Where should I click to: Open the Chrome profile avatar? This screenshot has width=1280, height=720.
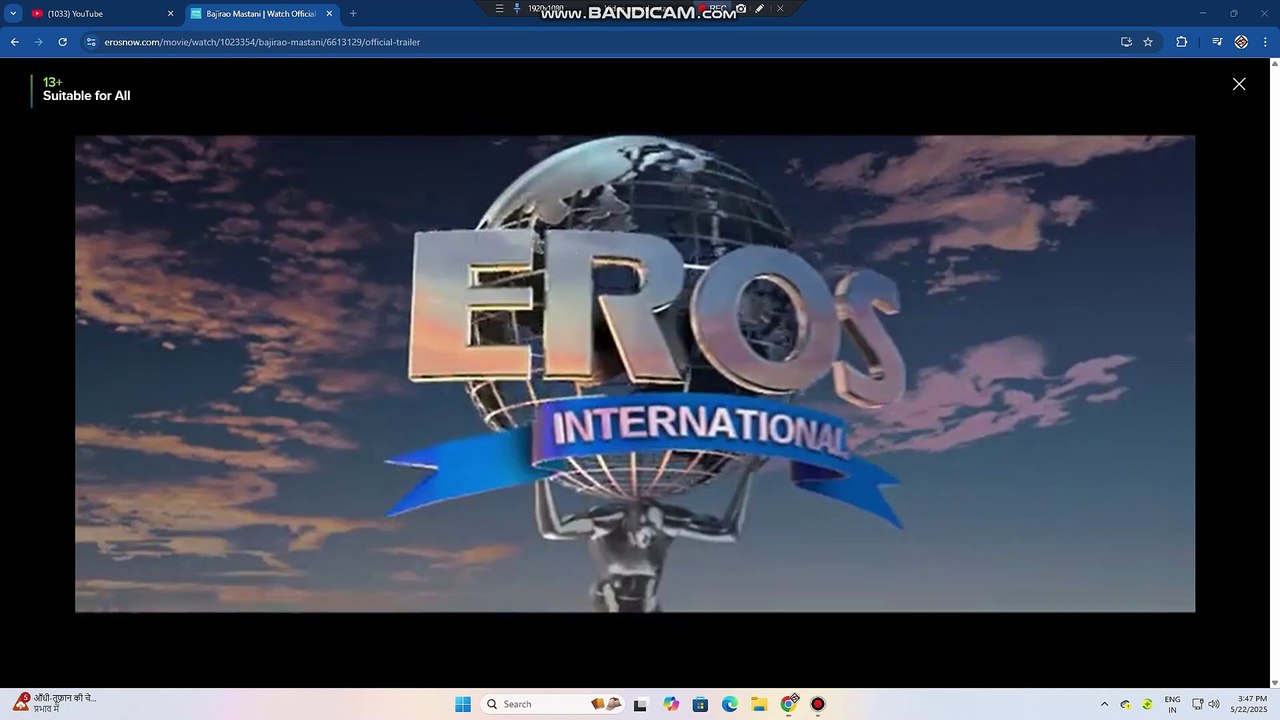click(x=1241, y=42)
